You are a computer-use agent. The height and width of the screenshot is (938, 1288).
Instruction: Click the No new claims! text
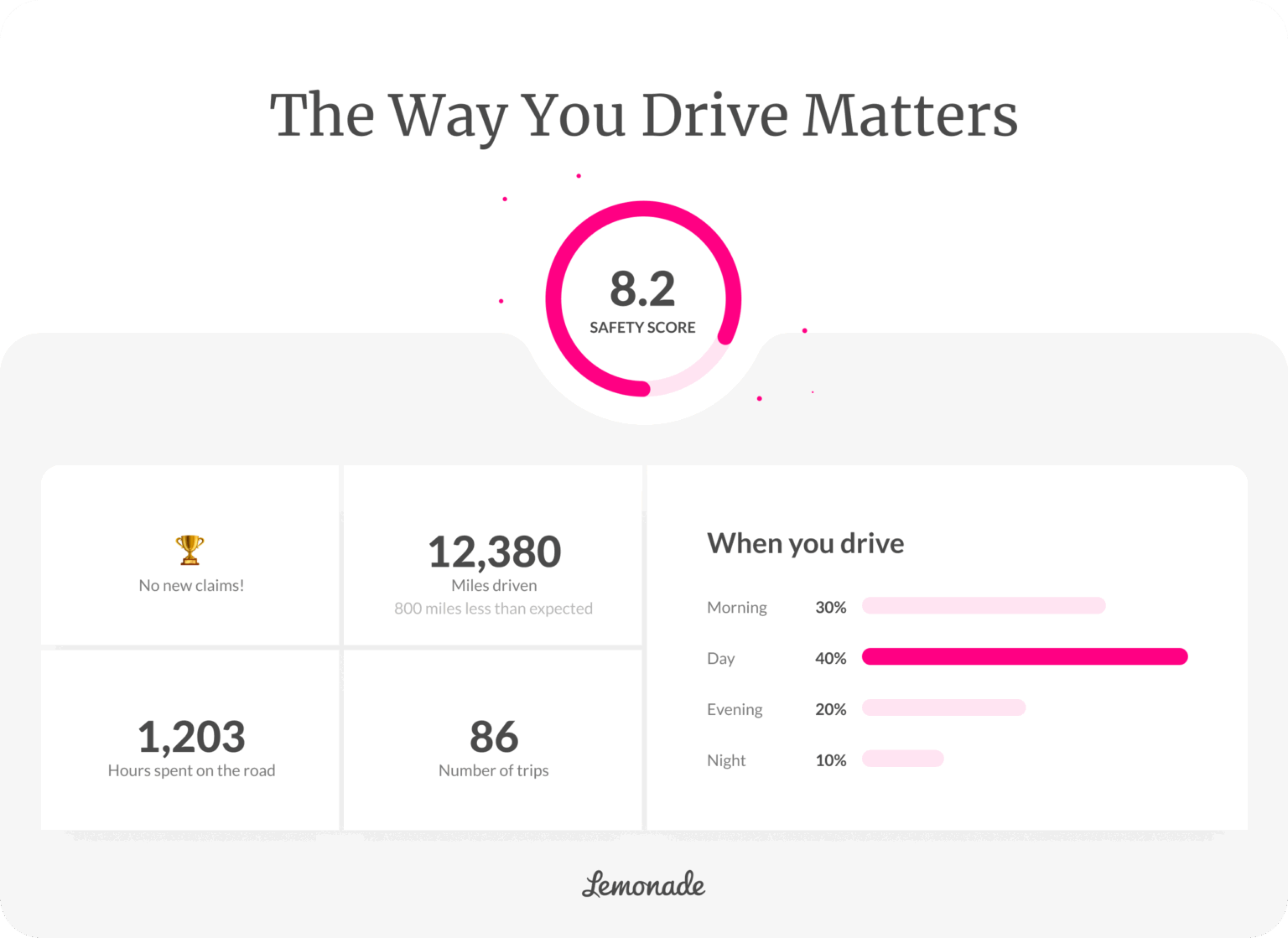[191, 586]
